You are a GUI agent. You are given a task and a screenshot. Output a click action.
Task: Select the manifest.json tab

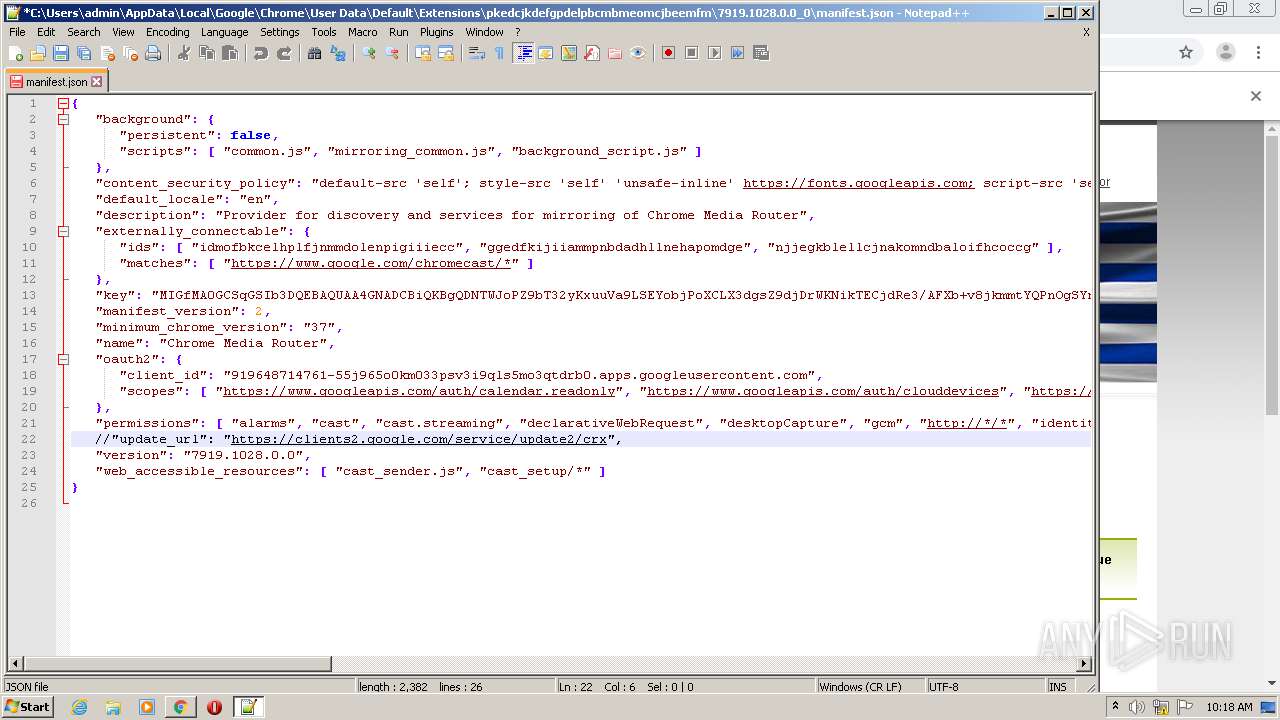point(55,82)
